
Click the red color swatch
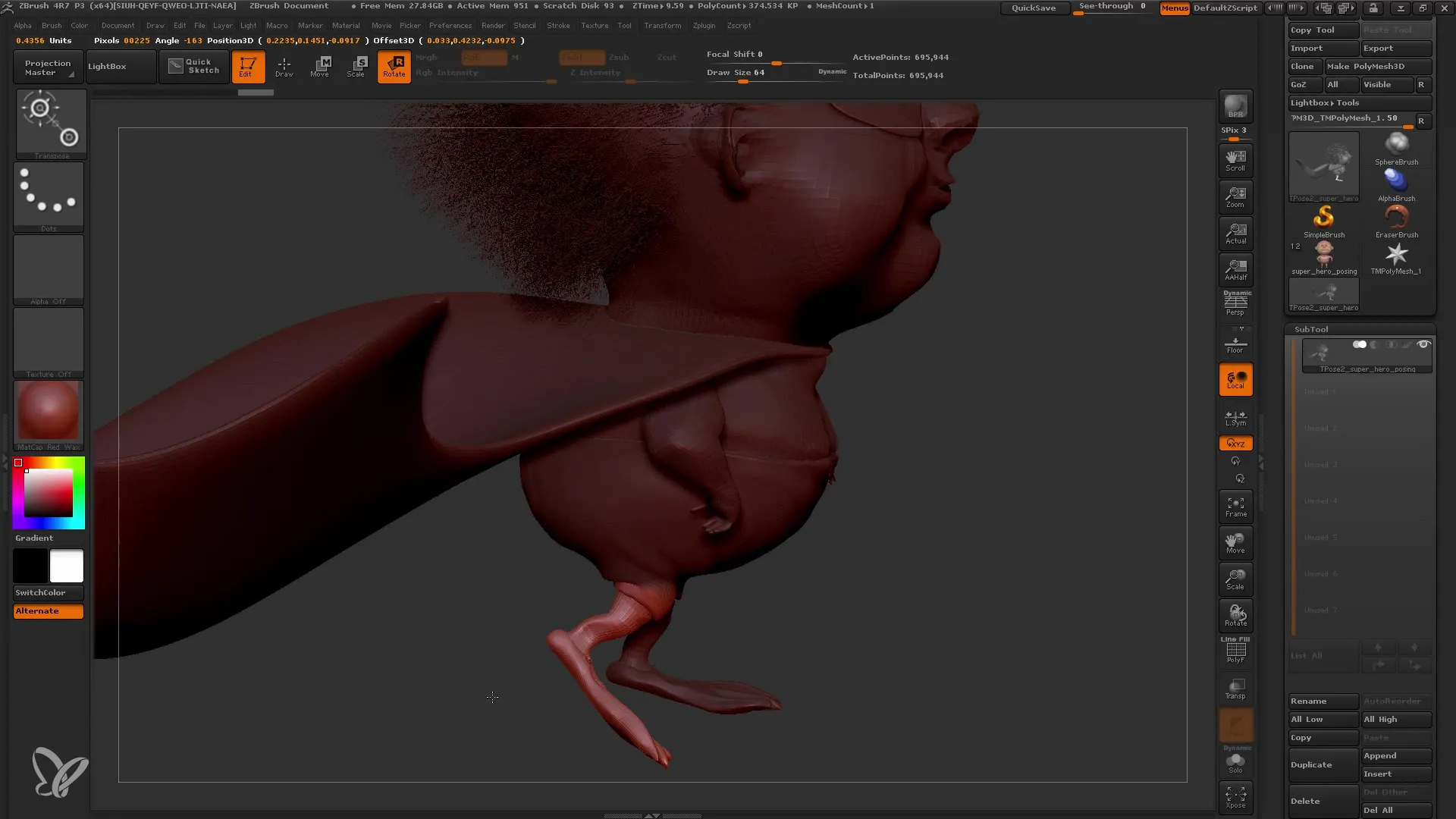pyautogui.click(x=18, y=462)
